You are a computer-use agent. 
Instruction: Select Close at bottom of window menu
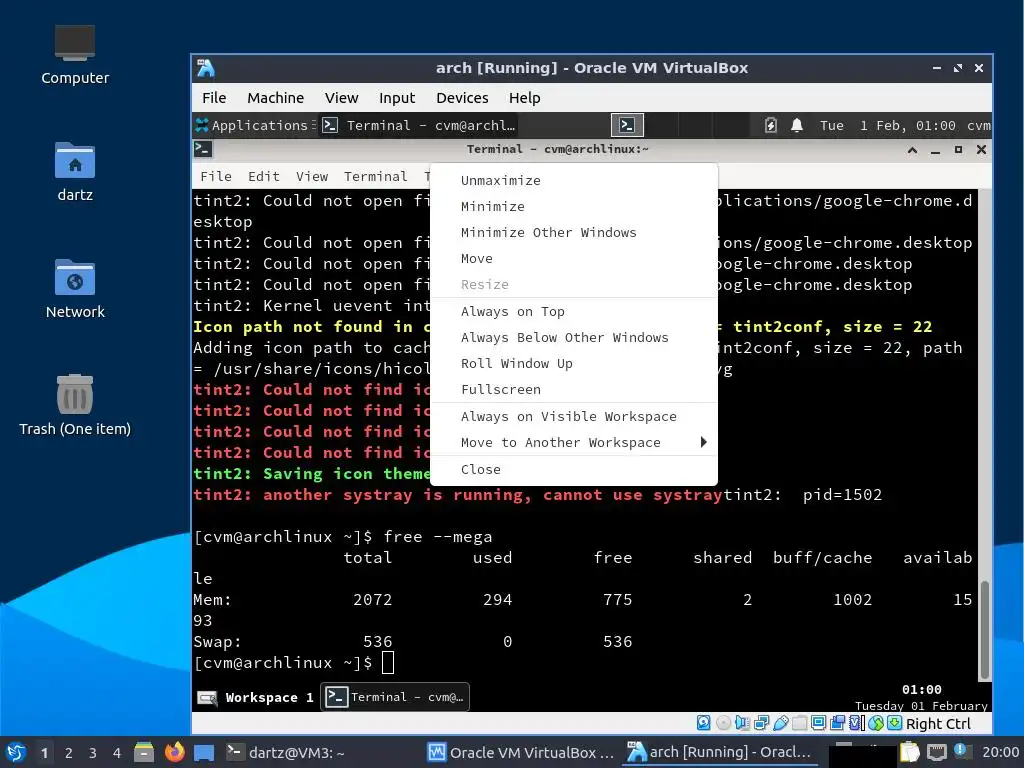coord(574,470)
